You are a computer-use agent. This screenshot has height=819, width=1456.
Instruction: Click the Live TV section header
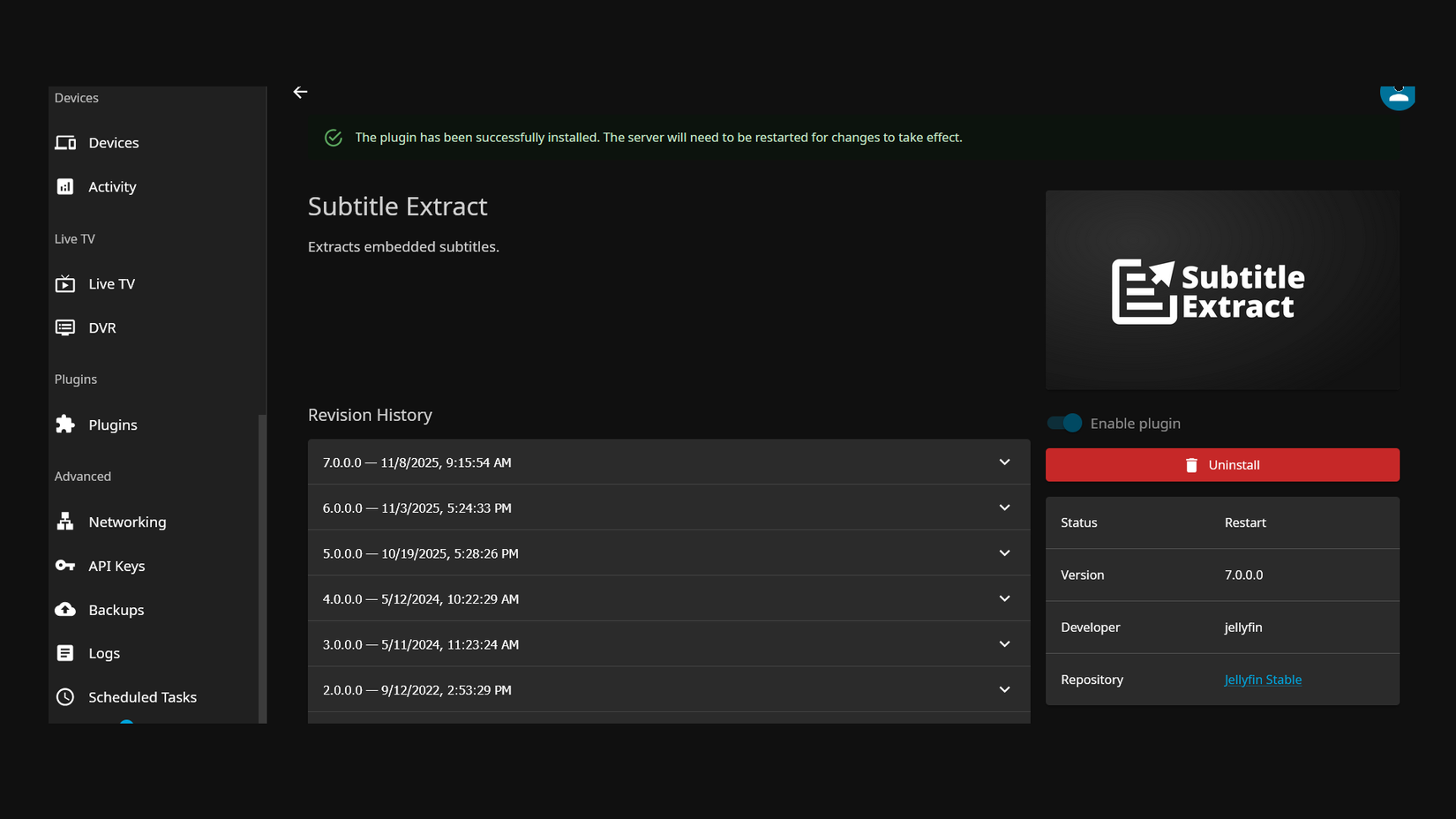(x=75, y=239)
